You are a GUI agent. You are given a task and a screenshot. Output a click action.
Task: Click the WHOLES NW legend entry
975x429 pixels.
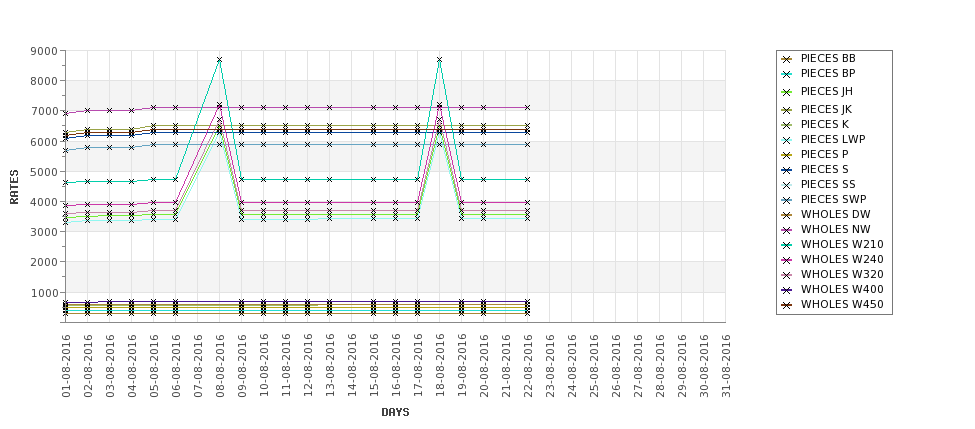(x=826, y=229)
